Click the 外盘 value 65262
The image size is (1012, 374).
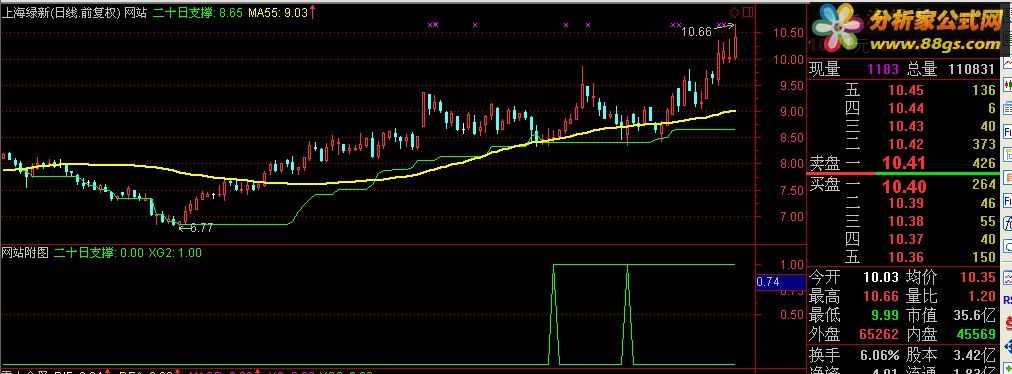tap(879, 334)
